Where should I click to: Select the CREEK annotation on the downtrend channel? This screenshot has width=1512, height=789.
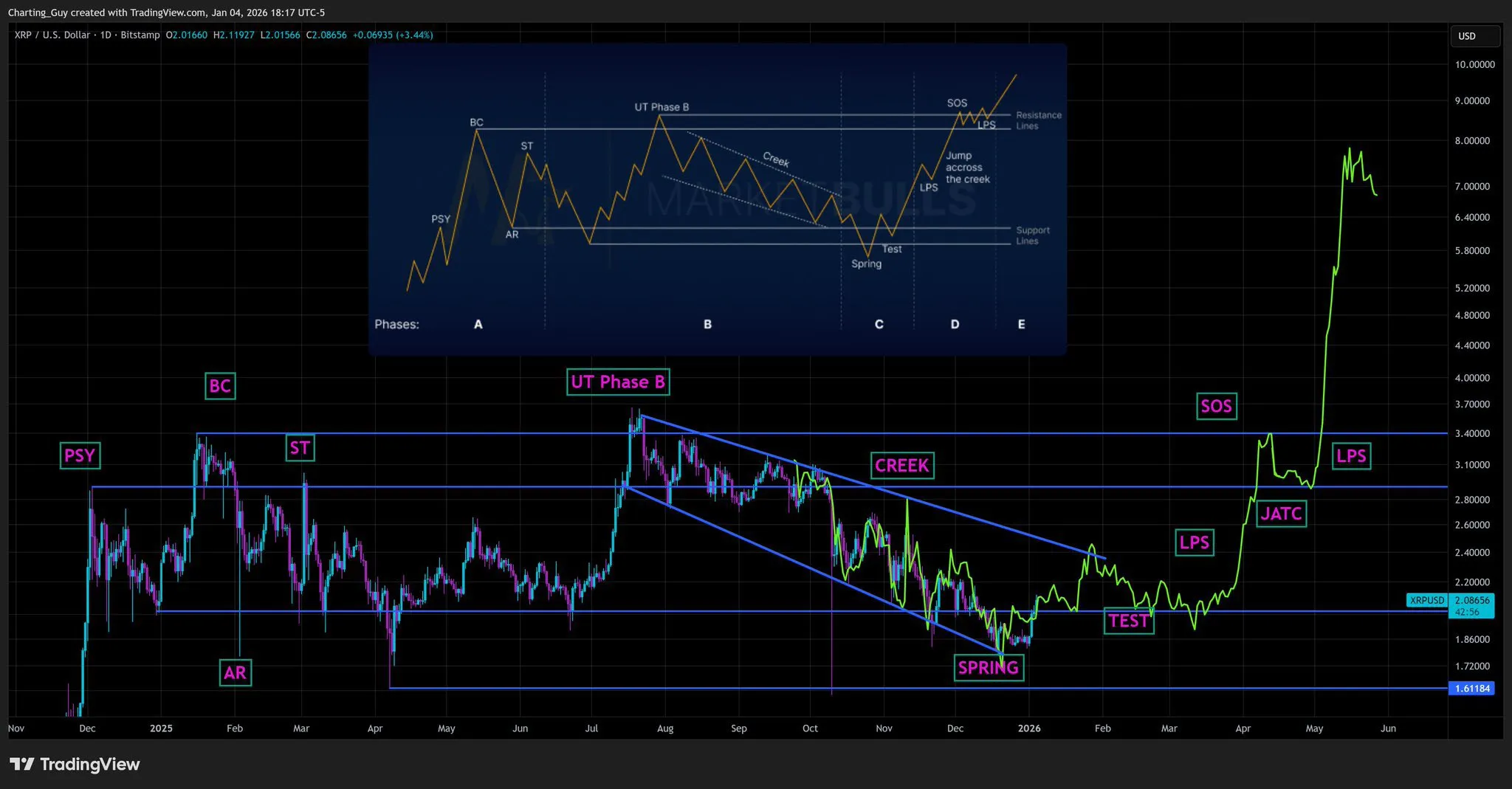tap(901, 466)
